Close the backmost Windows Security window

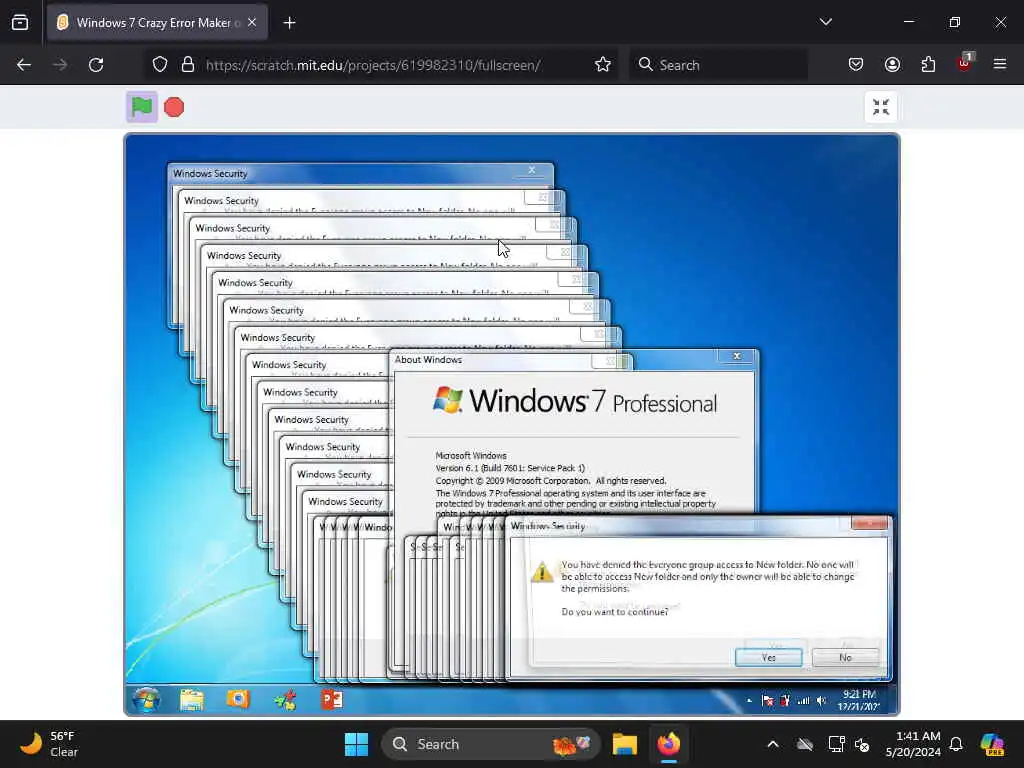coord(532,170)
